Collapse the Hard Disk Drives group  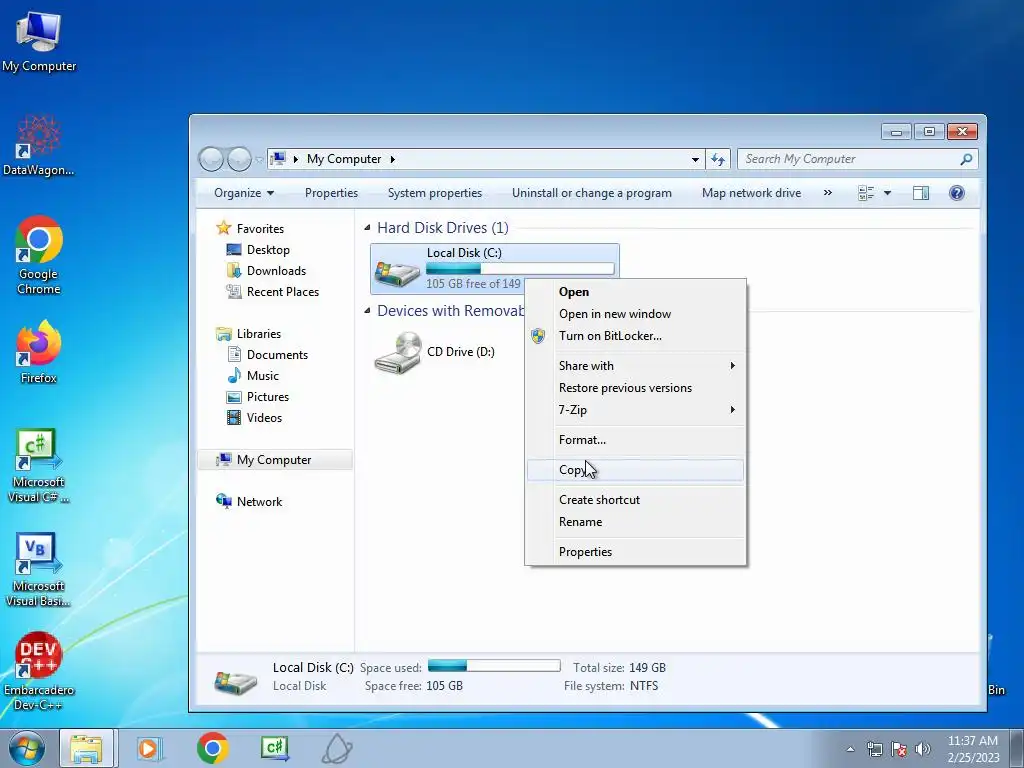click(367, 227)
